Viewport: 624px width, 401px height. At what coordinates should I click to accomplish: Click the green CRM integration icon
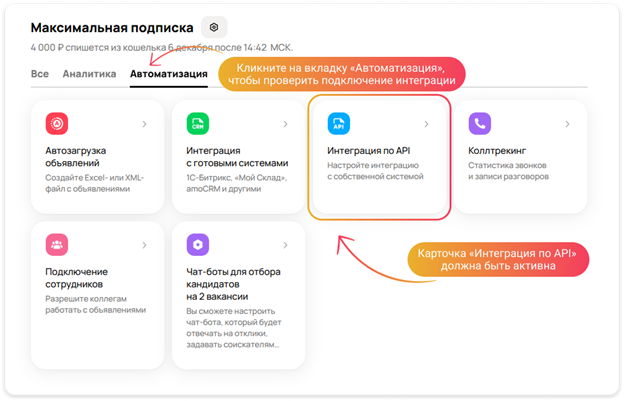[198, 124]
